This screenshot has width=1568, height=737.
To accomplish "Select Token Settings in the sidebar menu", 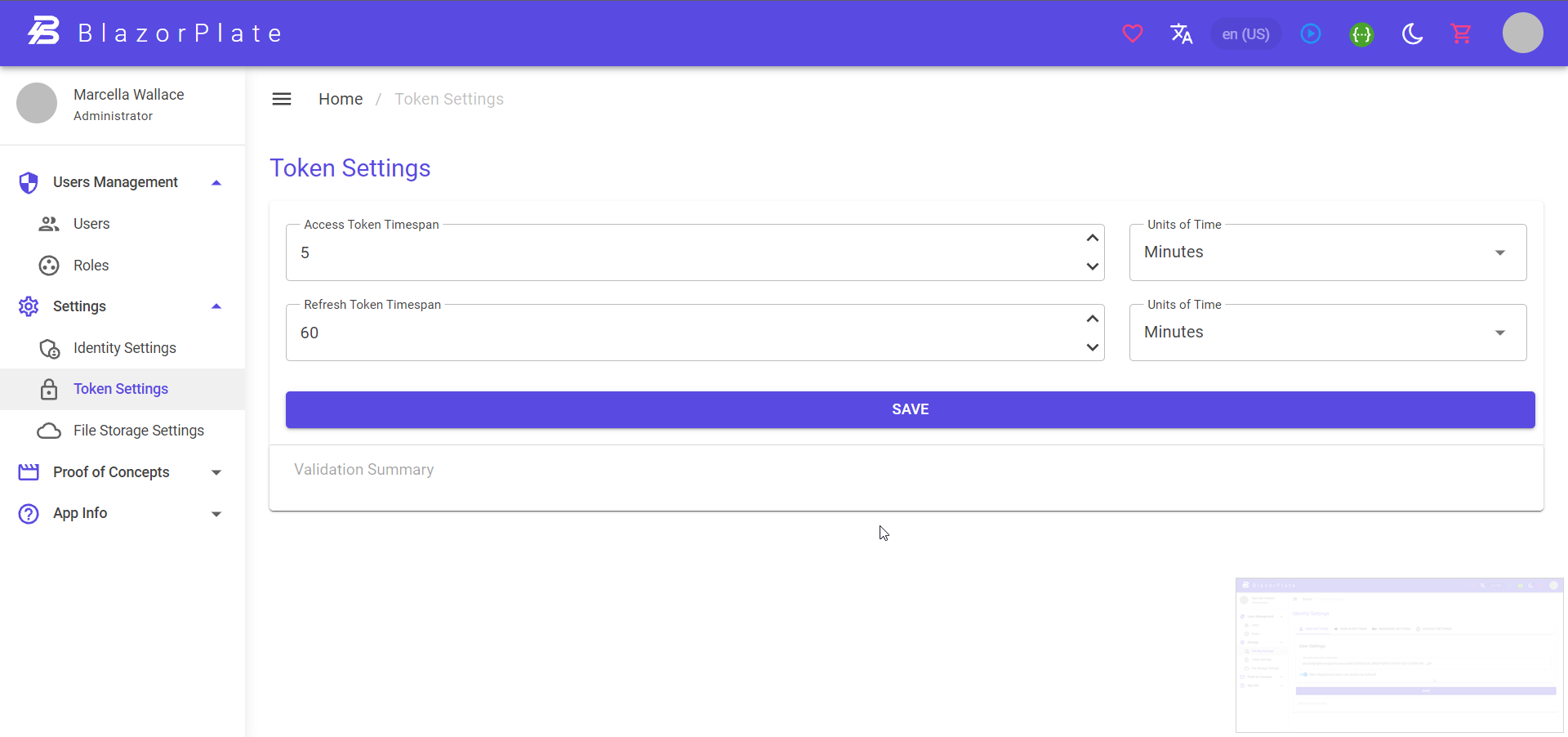I will pos(121,389).
